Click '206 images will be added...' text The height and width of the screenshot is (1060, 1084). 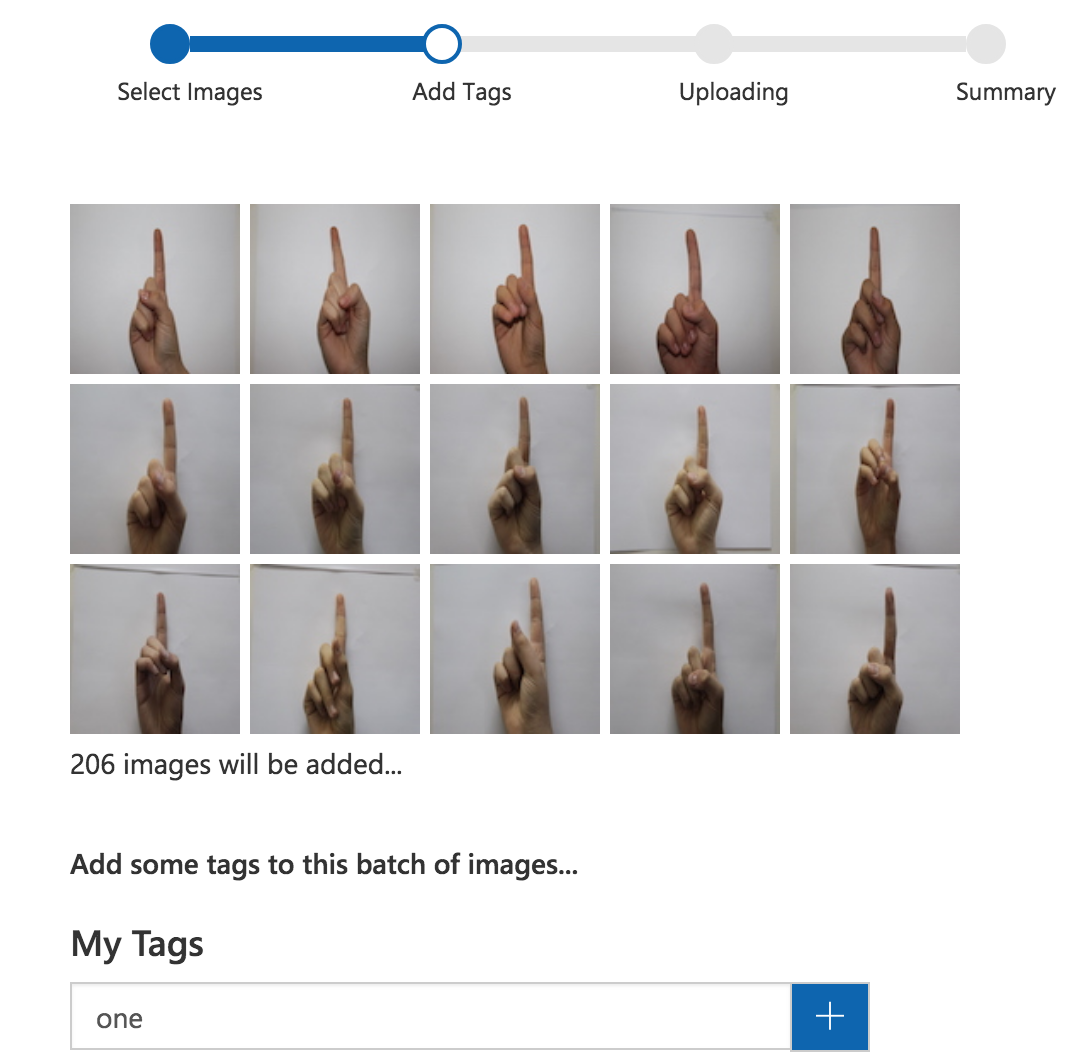tap(236, 765)
